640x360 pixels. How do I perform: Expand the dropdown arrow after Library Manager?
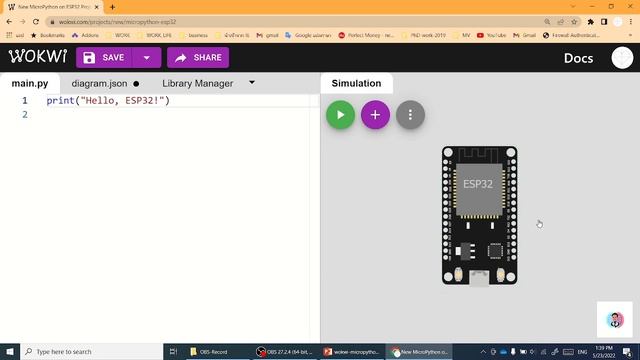(x=252, y=82)
